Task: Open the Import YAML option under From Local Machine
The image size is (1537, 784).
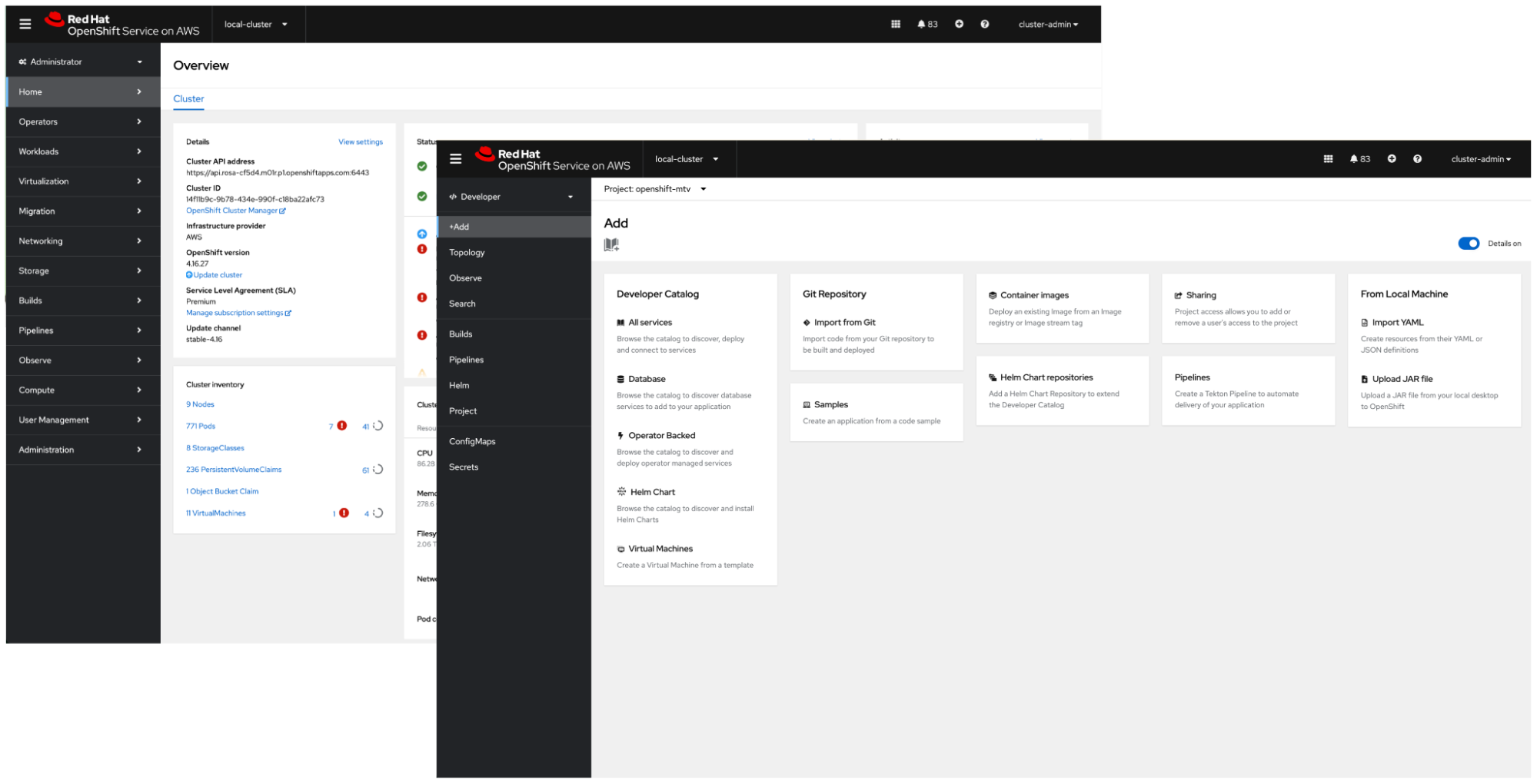Action: coord(1397,323)
